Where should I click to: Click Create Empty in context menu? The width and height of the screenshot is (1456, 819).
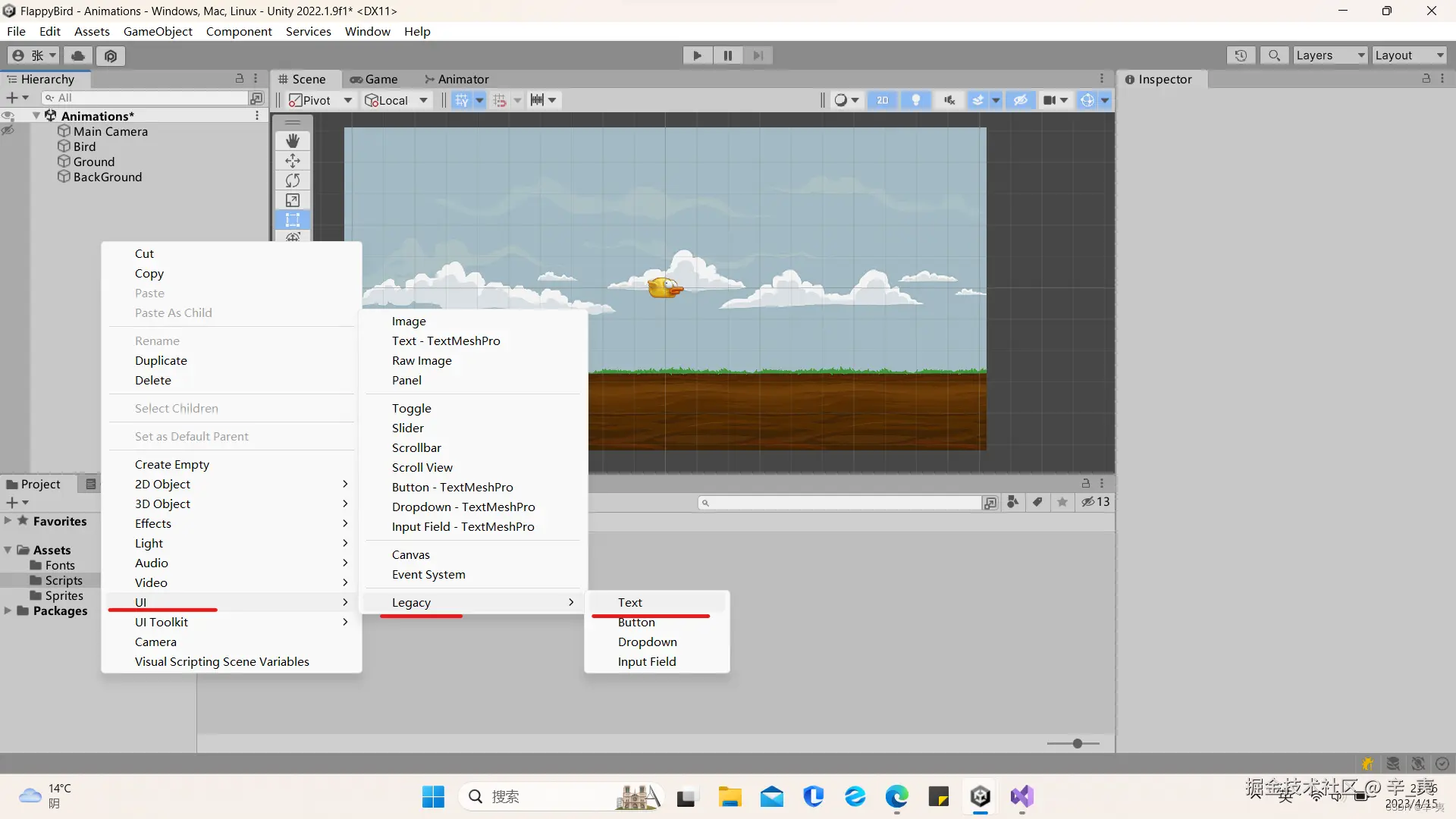pyautogui.click(x=172, y=464)
